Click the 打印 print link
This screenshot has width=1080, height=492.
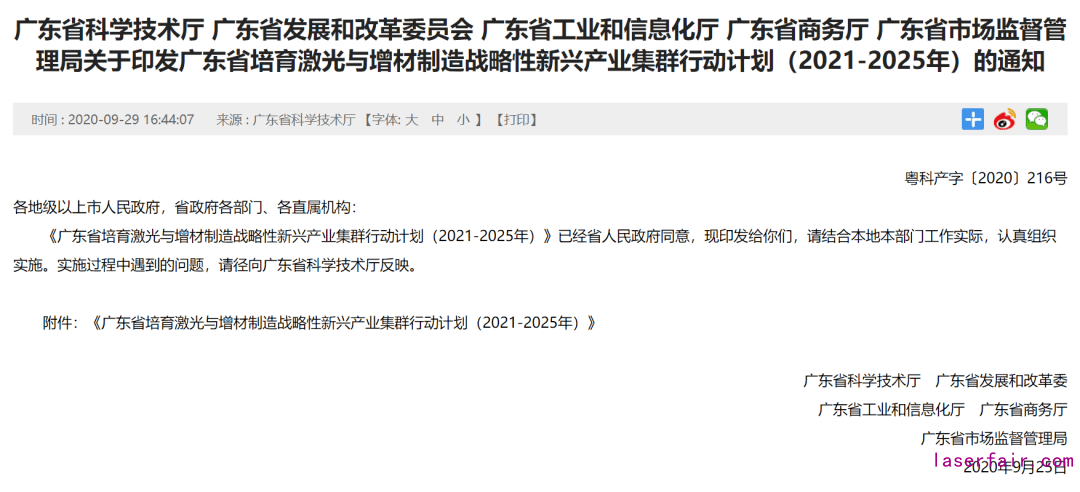(x=517, y=120)
